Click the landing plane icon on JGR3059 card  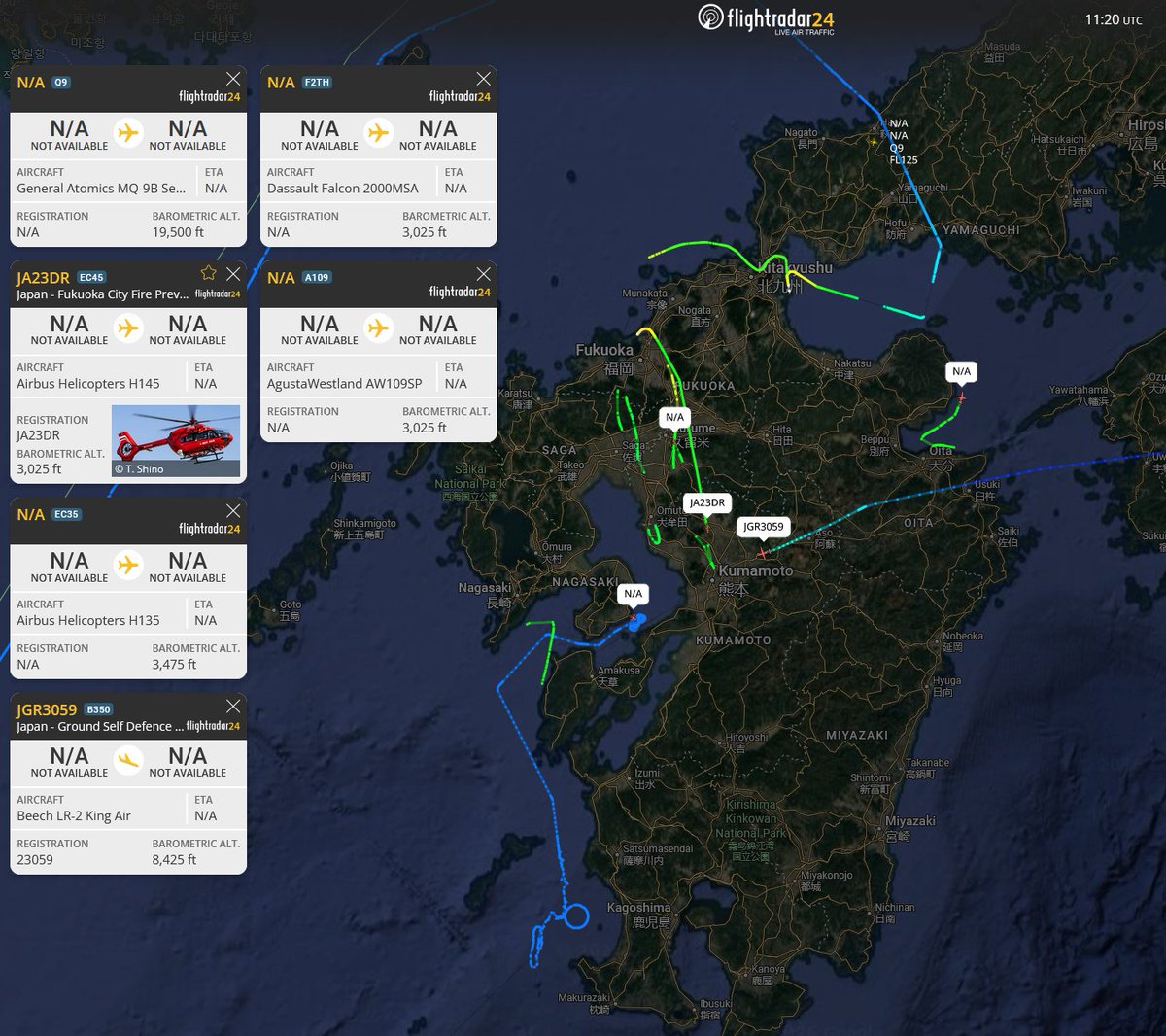click(128, 760)
